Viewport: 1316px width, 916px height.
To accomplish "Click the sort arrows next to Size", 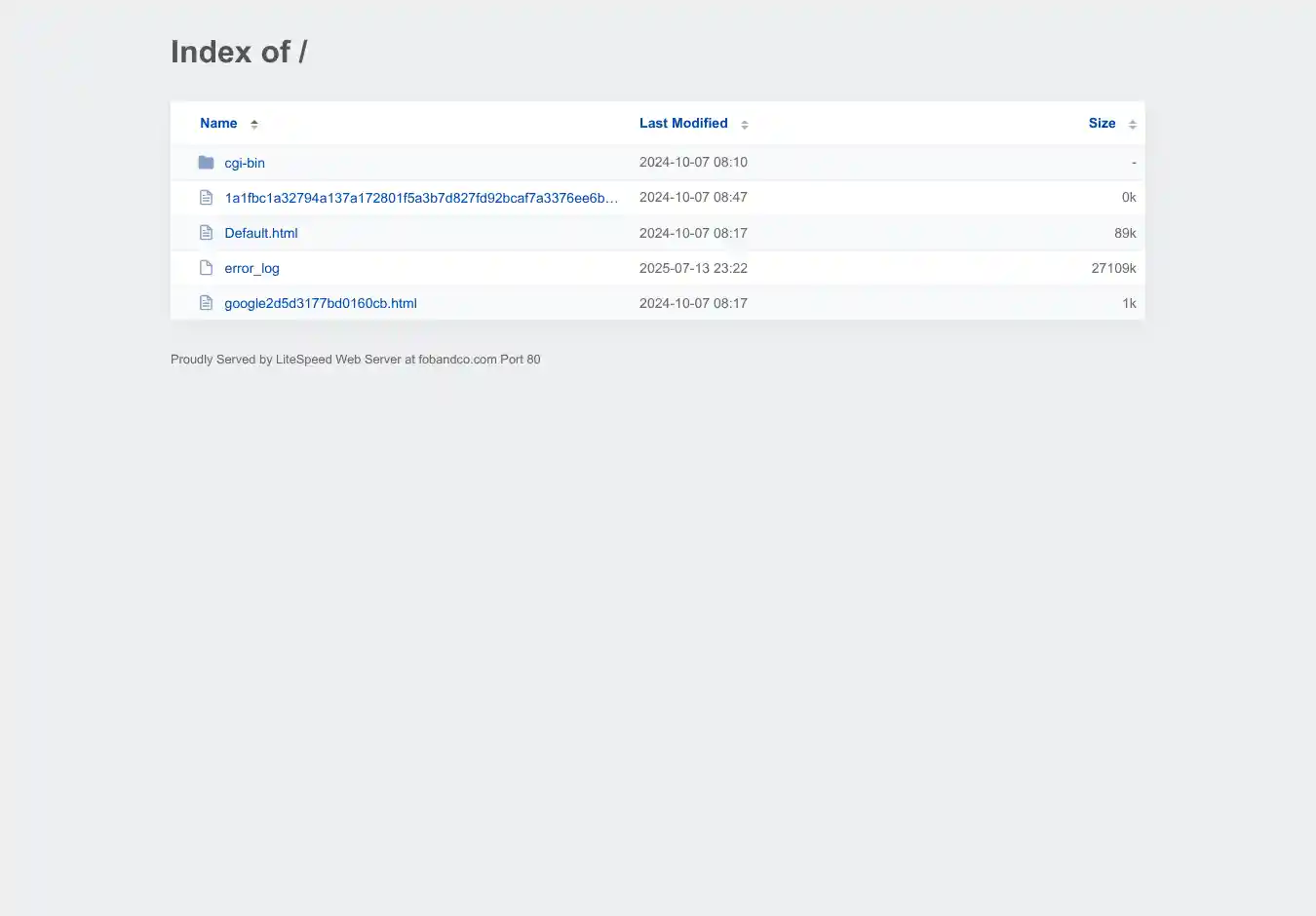I will pyautogui.click(x=1132, y=124).
